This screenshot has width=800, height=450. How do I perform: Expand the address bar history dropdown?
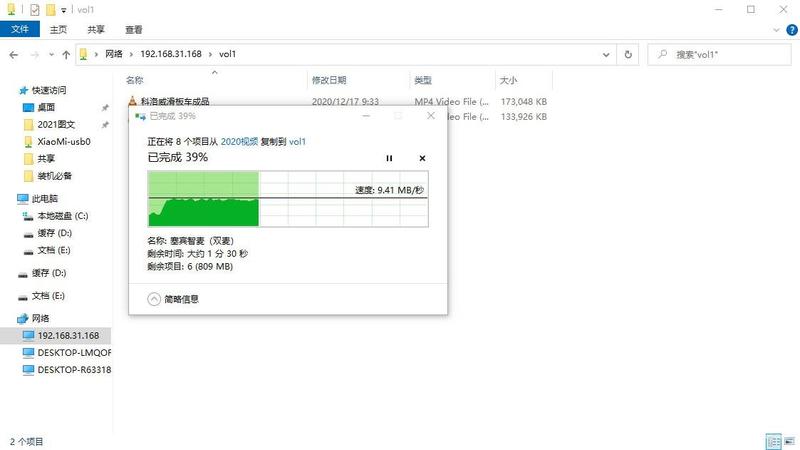tap(606, 55)
